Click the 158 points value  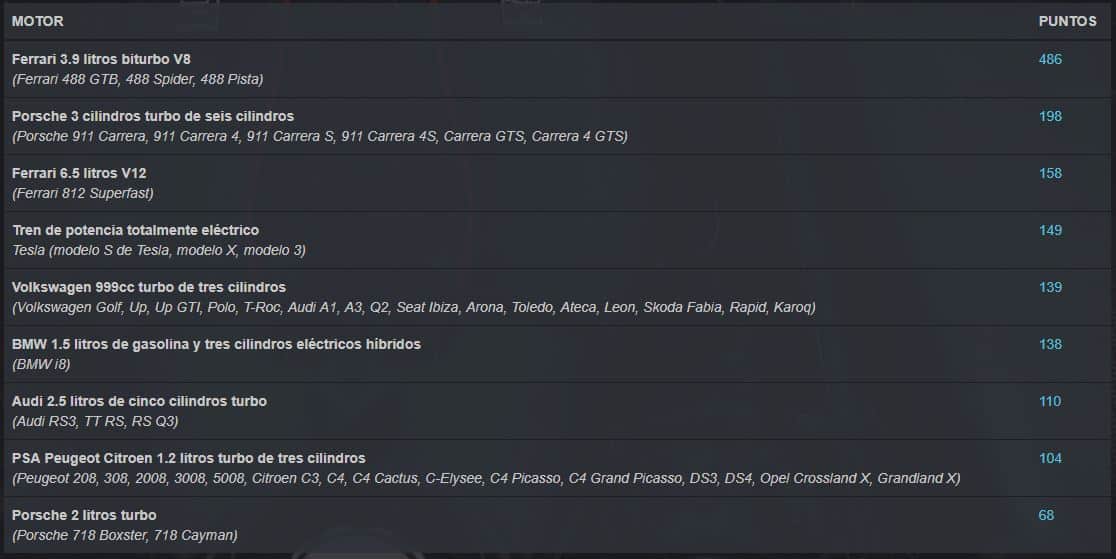(x=1050, y=173)
